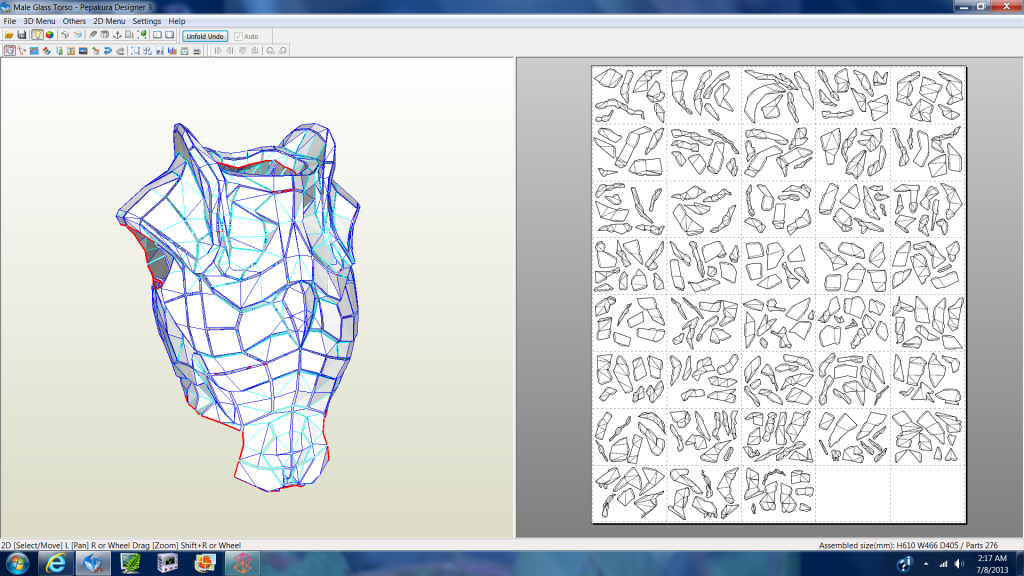Open the 2D Menu

[x=109, y=21]
